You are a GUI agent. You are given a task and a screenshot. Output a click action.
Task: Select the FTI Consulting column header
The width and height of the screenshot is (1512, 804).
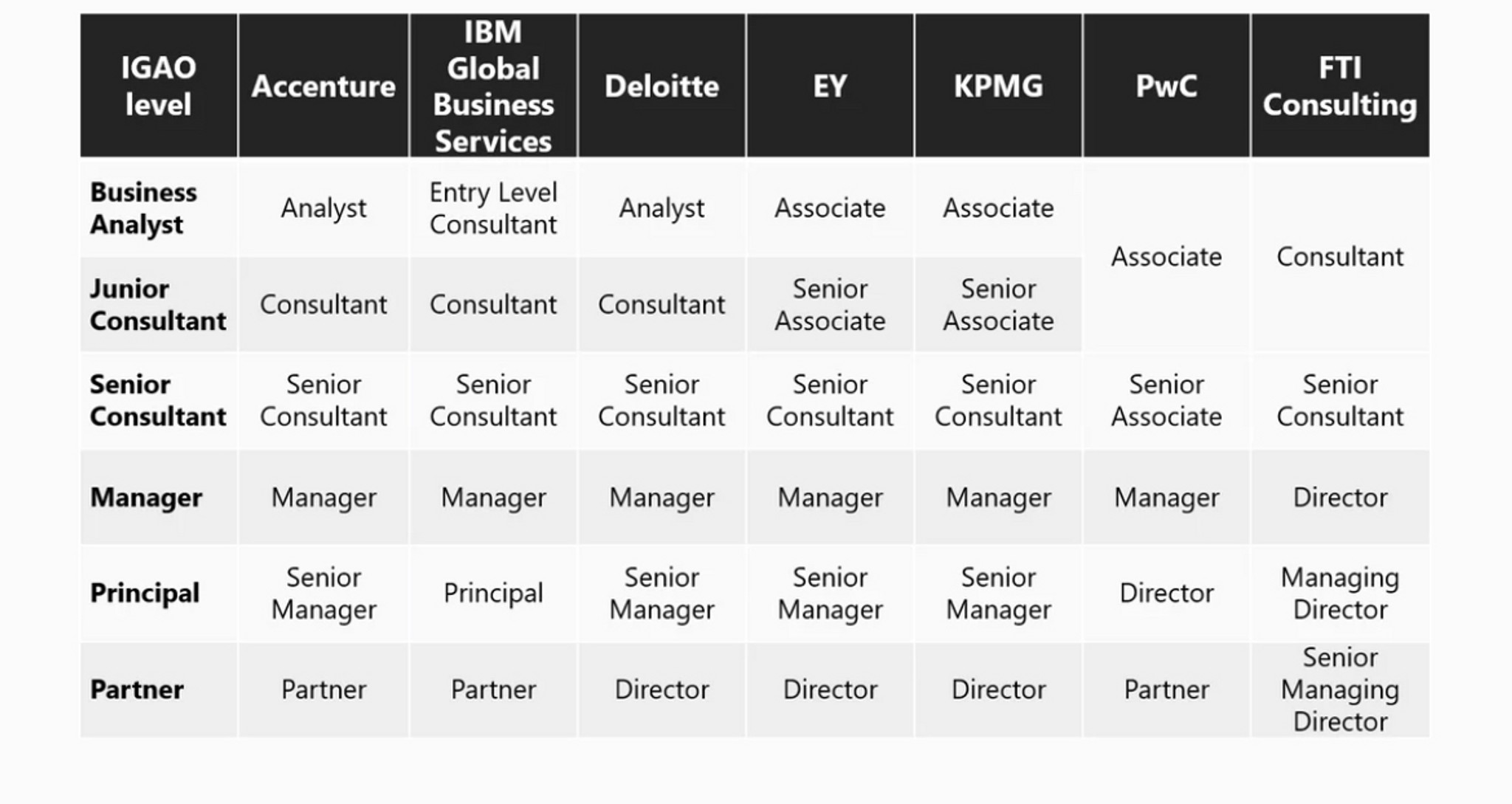pos(1339,86)
